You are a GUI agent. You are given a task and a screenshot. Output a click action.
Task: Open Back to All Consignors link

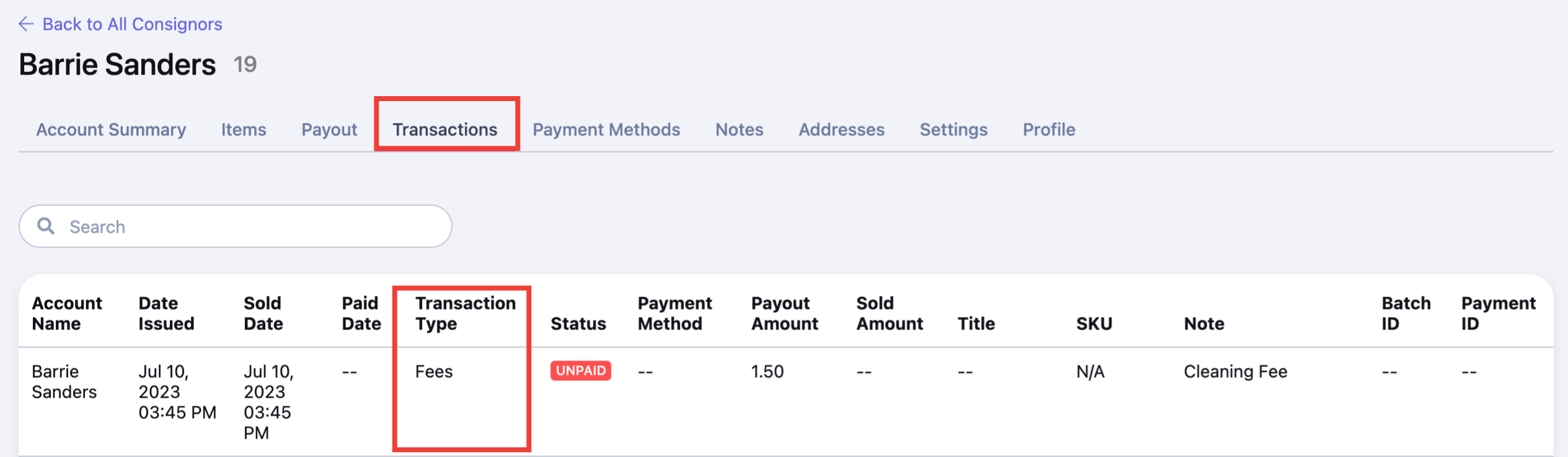[132, 24]
